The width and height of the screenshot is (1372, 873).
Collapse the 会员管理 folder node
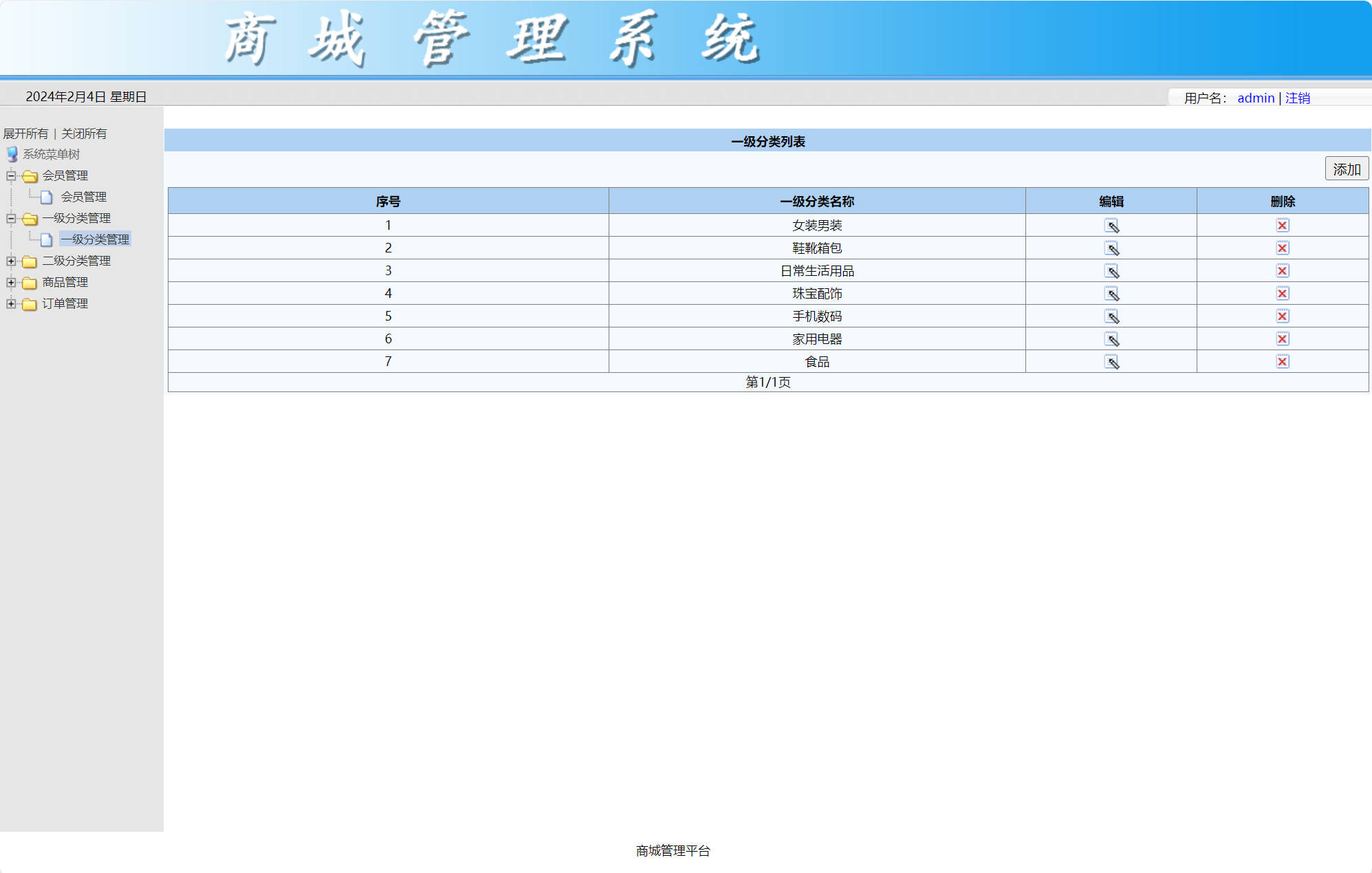pos(11,176)
